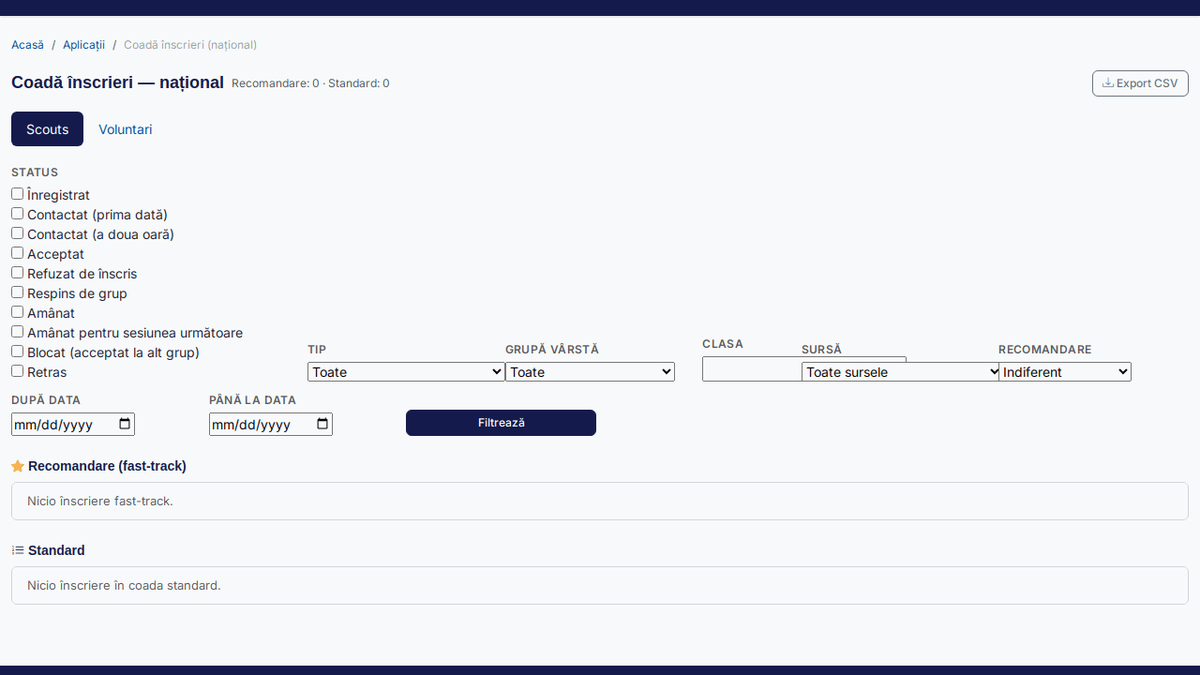Open the Voluntari tab
Viewport: 1200px width, 675px height.
click(125, 129)
